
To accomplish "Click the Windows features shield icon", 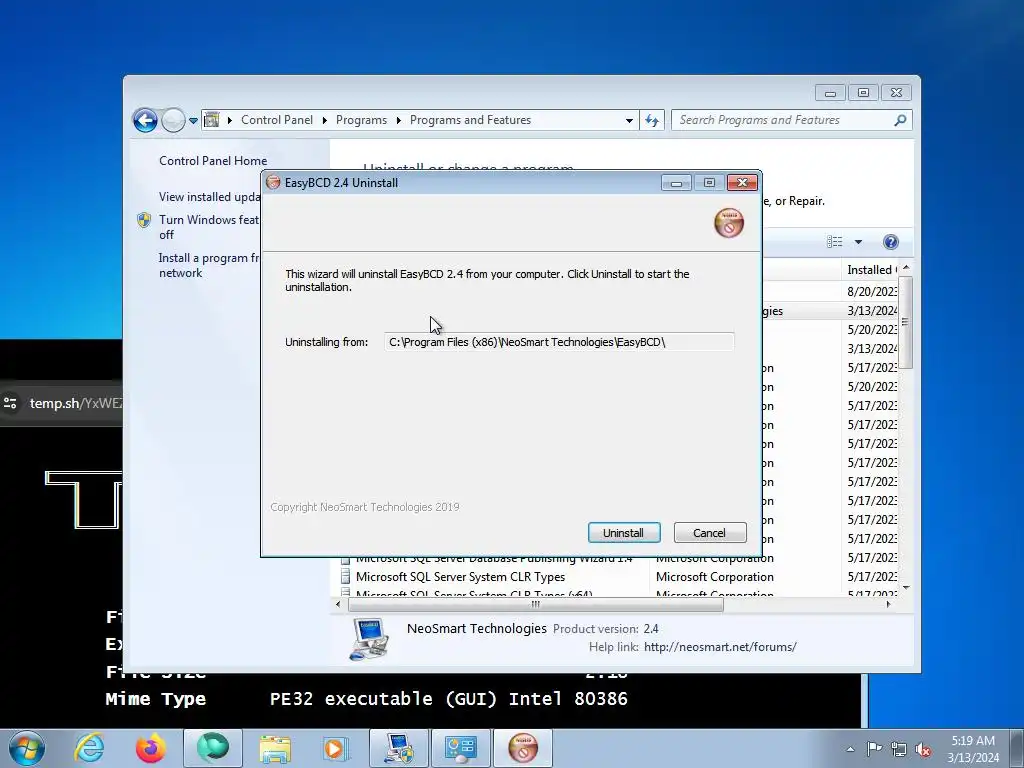I will (x=144, y=220).
